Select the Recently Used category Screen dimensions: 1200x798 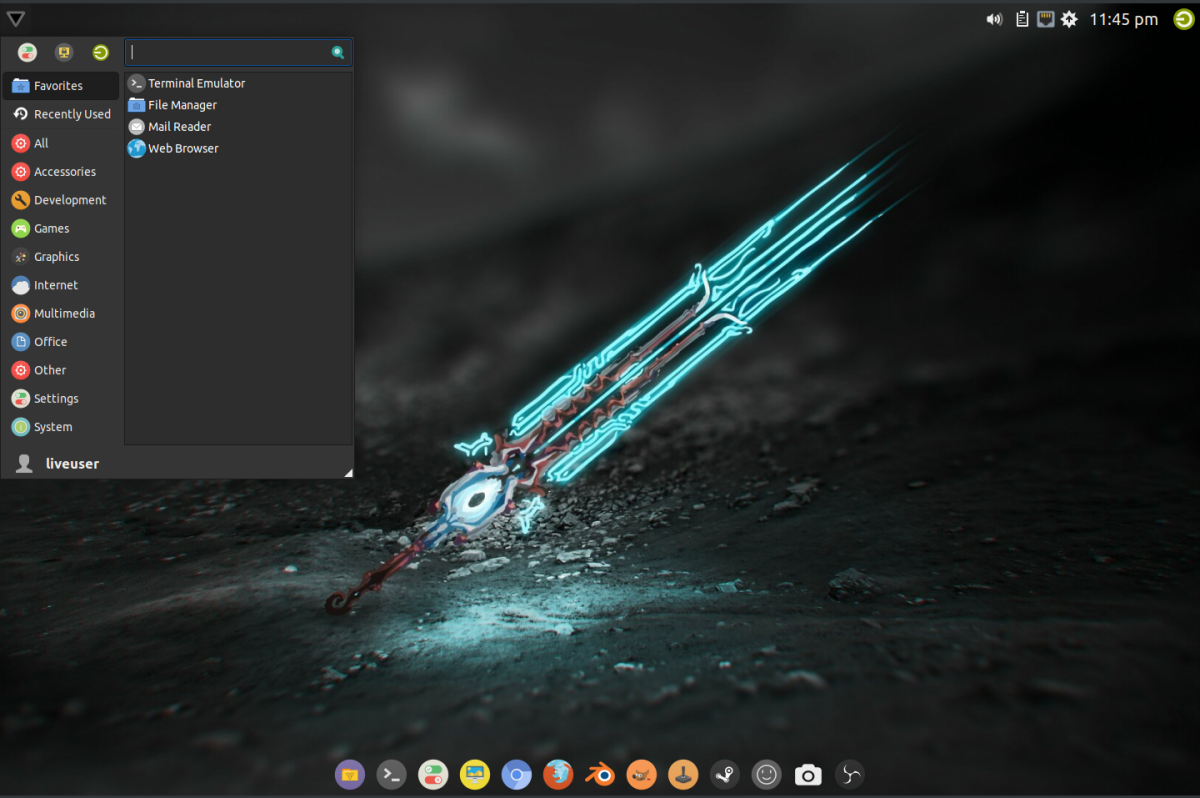[x=61, y=114]
